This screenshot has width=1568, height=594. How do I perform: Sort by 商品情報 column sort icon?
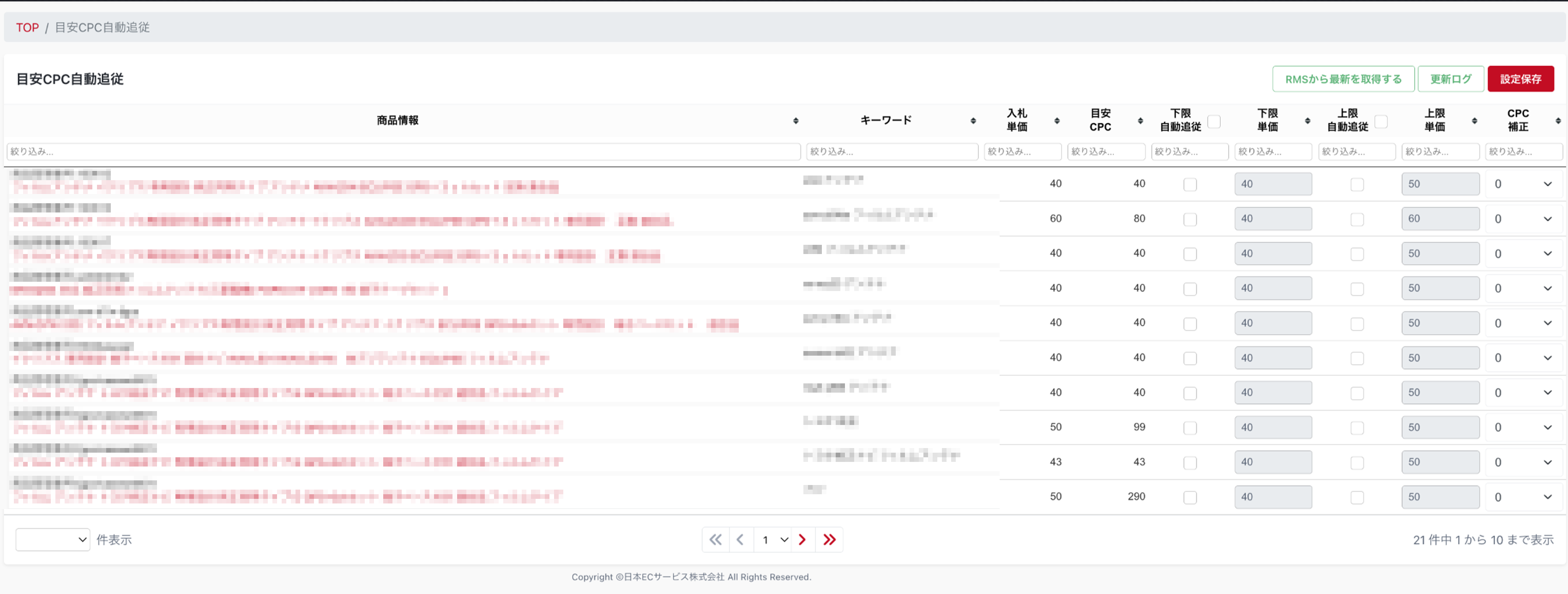796,121
